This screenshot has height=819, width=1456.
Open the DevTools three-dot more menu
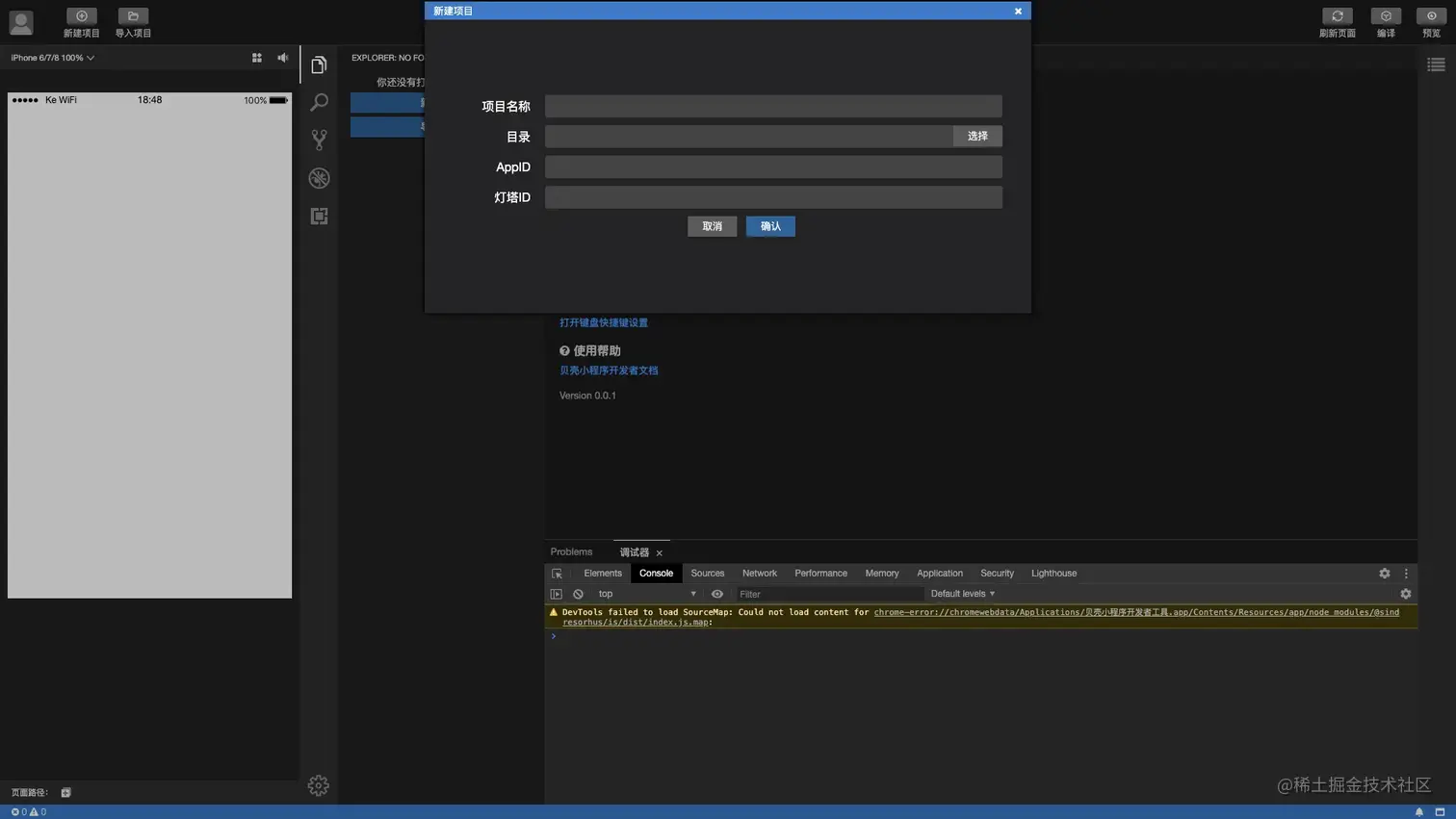click(x=1406, y=574)
